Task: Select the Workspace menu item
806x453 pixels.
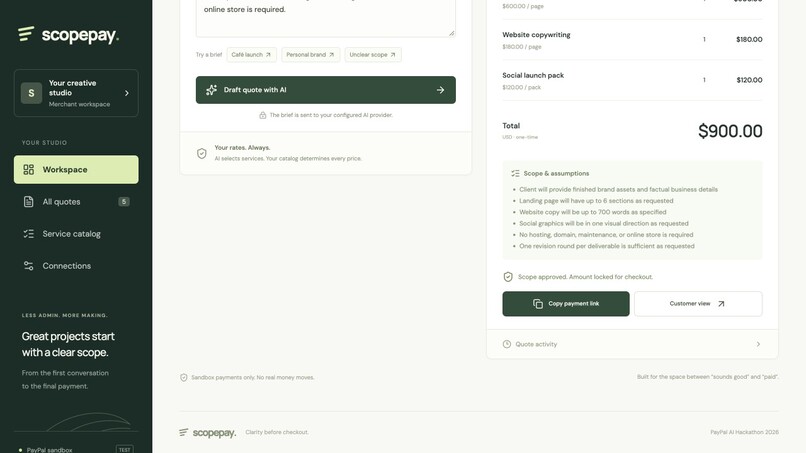Action: click(76, 170)
